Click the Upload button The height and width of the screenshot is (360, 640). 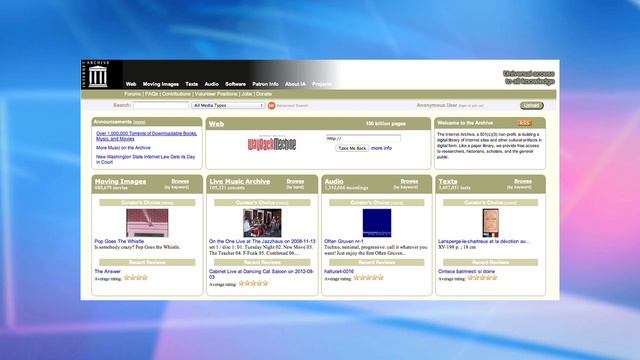pyautogui.click(x=531, y=105)
